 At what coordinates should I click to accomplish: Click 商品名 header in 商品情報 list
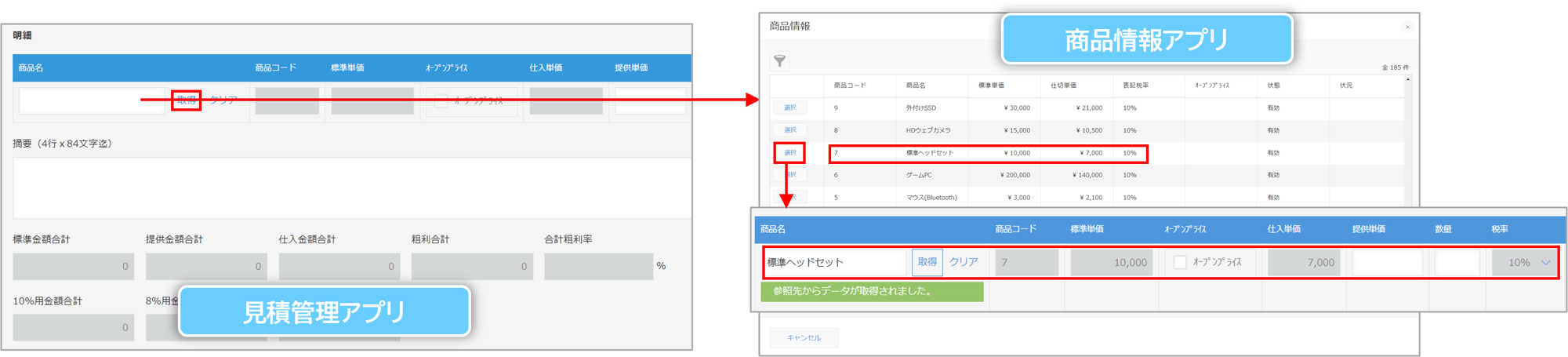pos(916,85)
